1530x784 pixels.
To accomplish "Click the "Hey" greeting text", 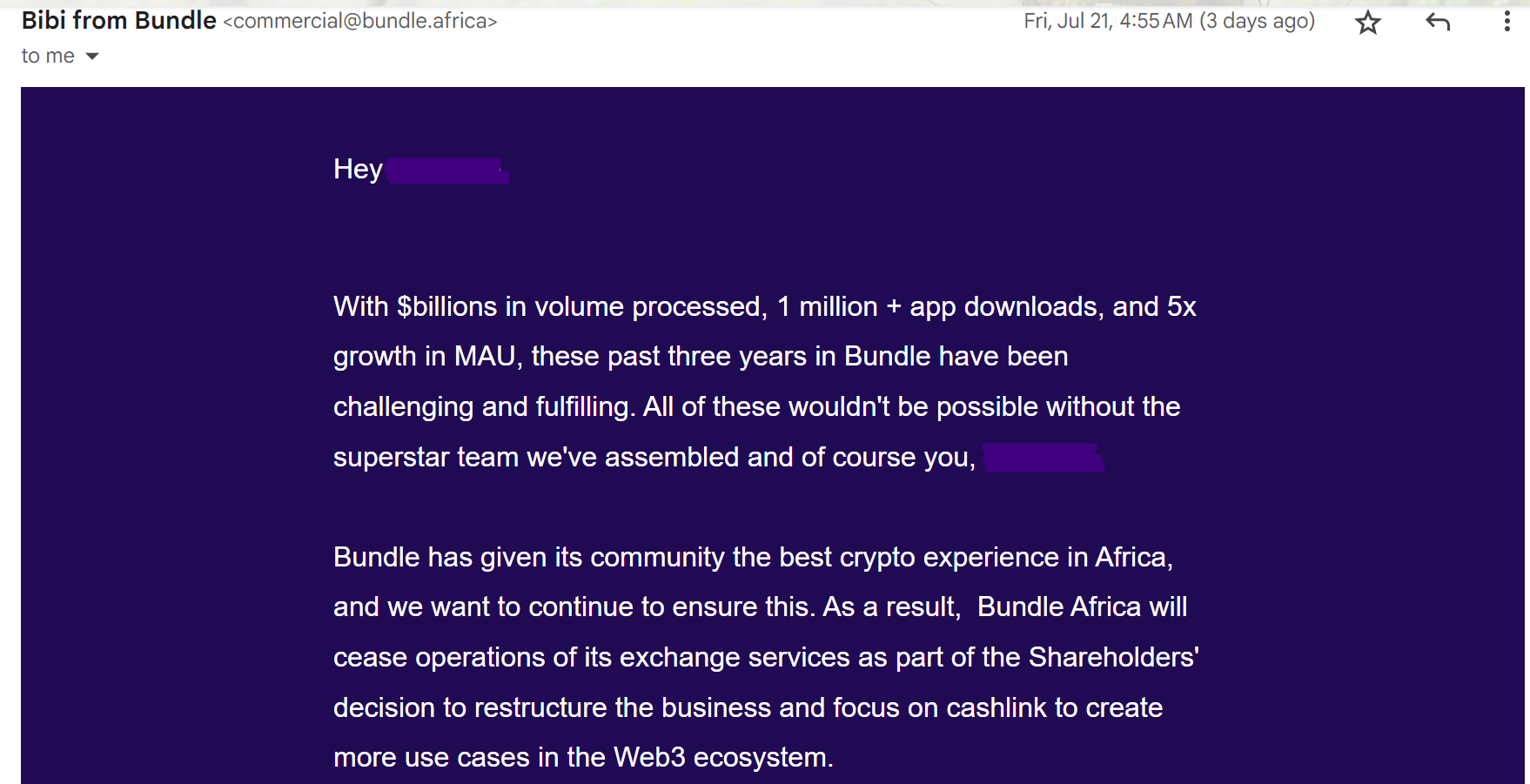I will 358,169.
